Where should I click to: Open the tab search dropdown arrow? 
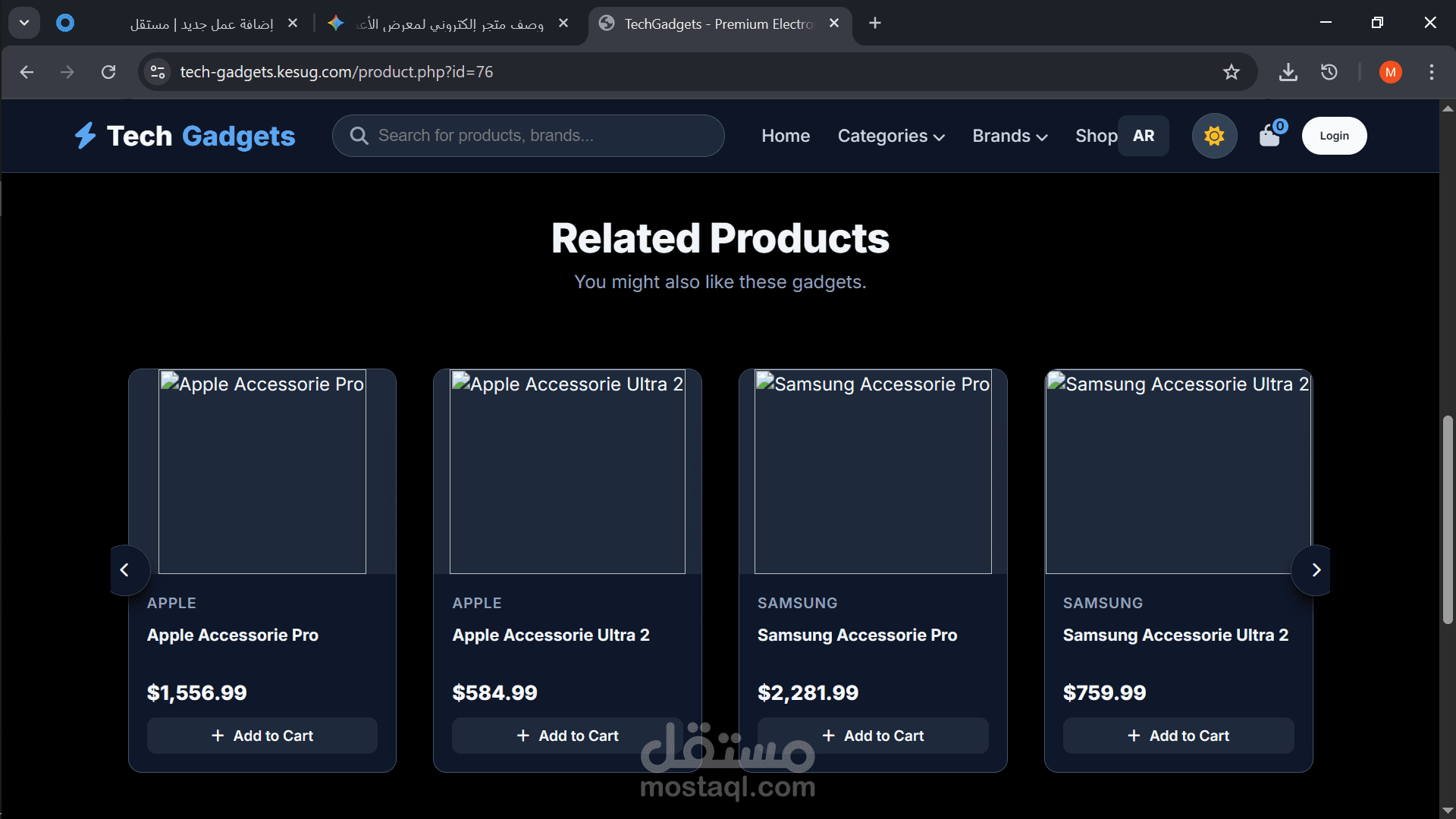(24, 23)
